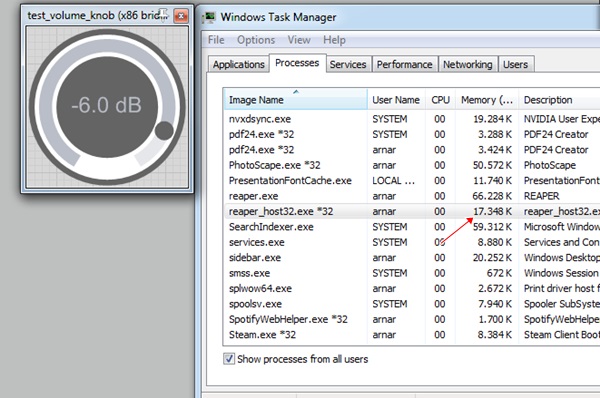Image resolution: width=600 pixels, height=398 pixels.
Task: Switch to the Applications tab
Action: pos(238,64)
